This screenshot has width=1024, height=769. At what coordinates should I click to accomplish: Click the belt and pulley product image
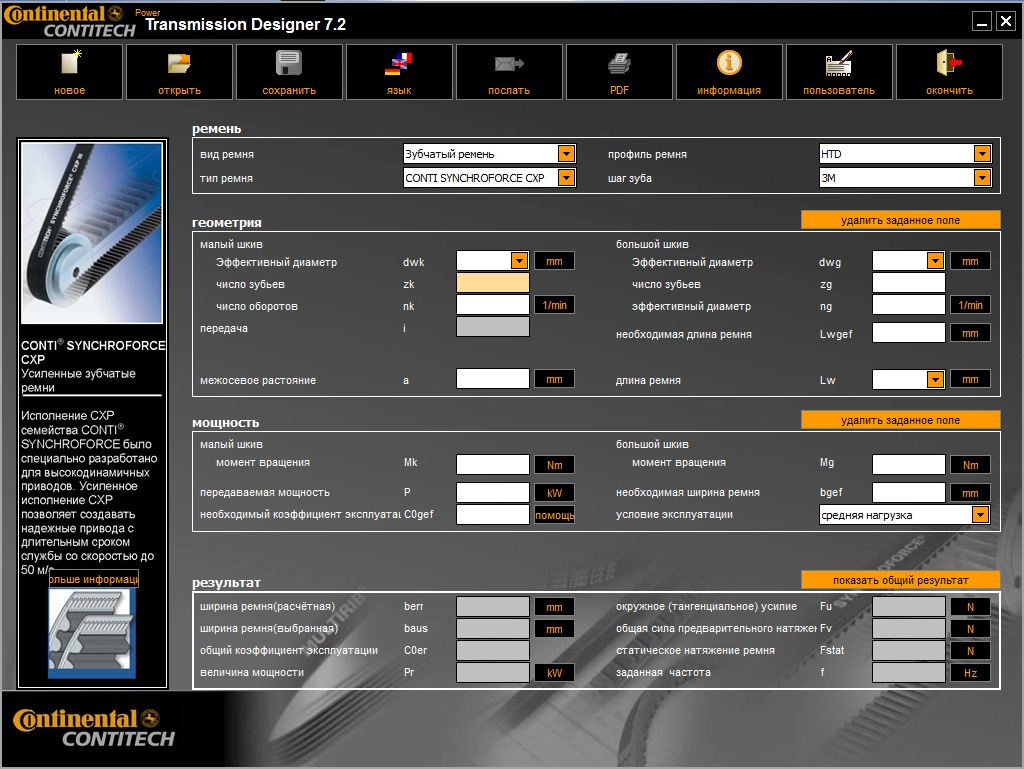[91, 233]
